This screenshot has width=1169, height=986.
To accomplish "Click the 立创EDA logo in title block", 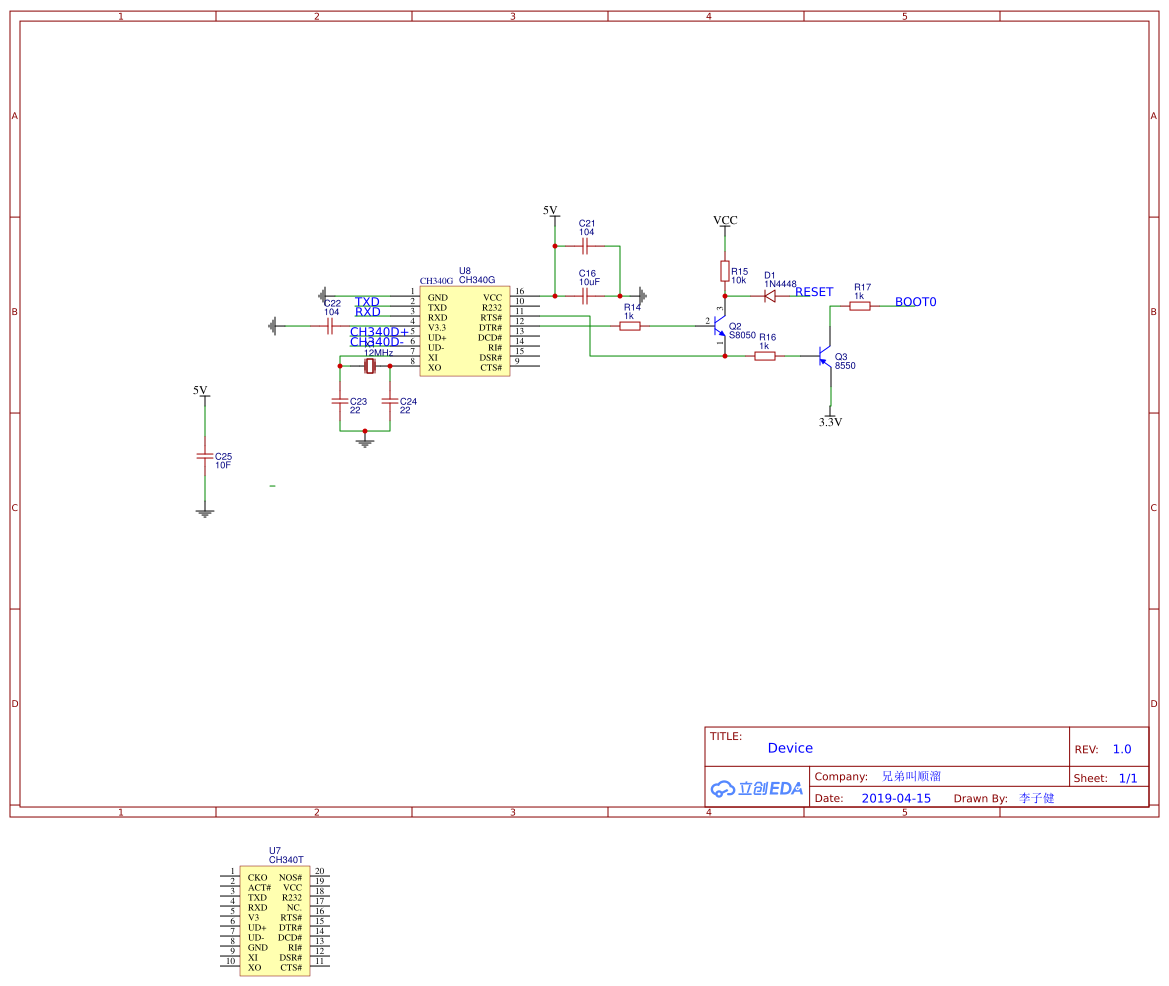I will click(757, 788).
